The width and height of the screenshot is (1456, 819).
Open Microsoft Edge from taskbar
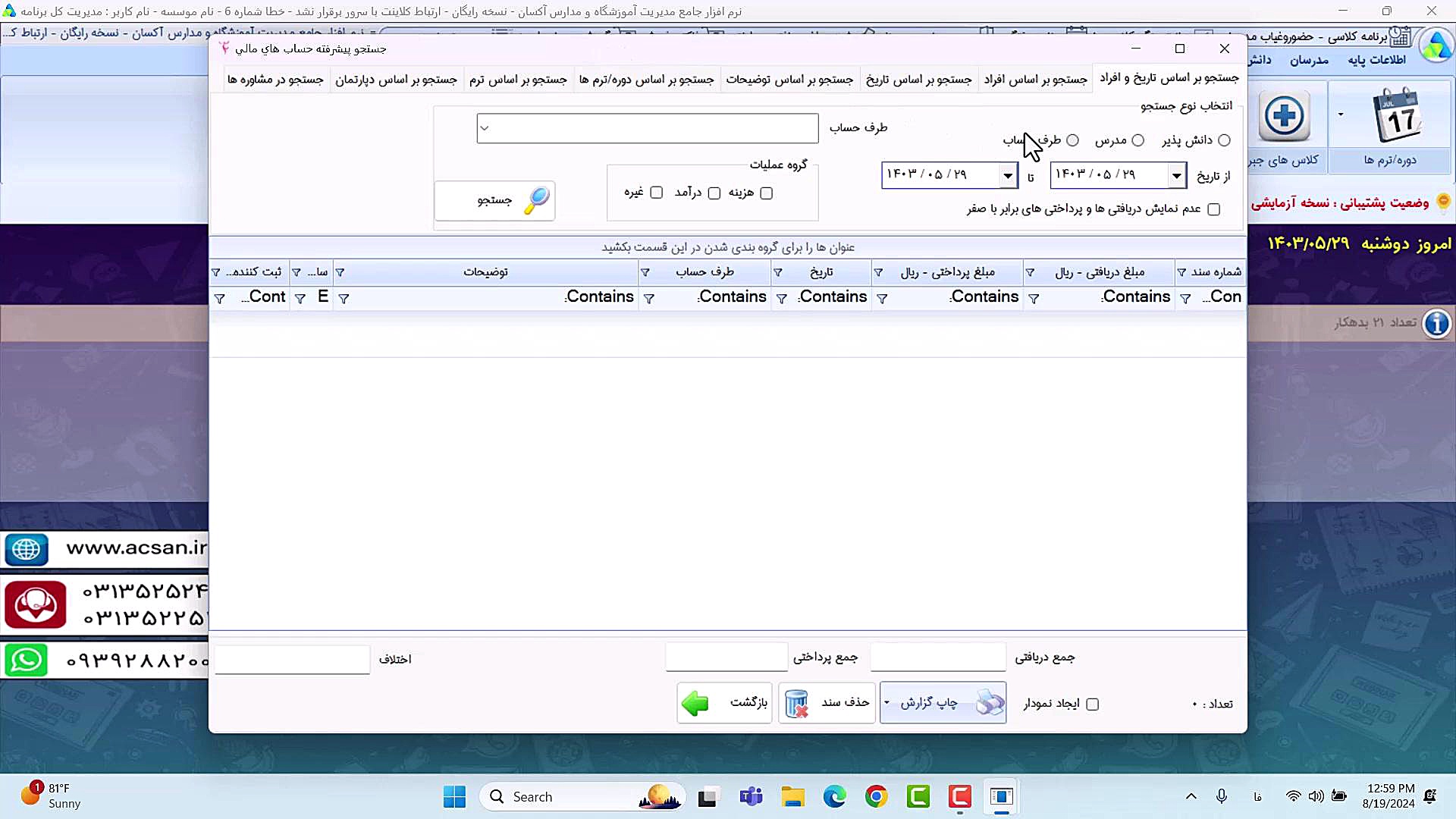pos(834,797)
